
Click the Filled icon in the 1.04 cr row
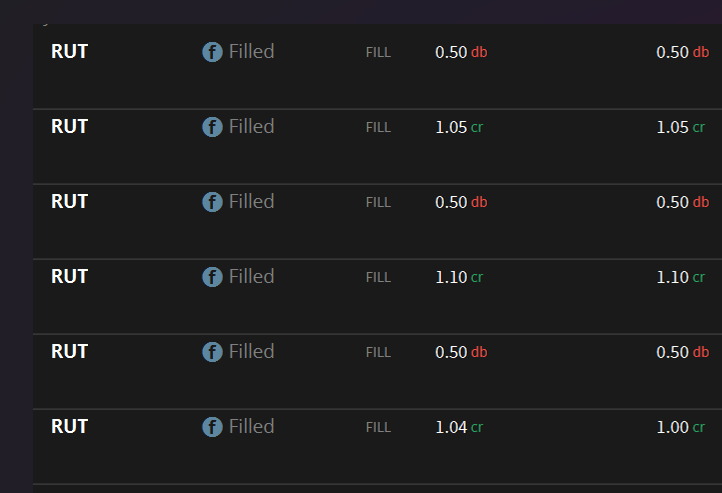click(212, 427)
